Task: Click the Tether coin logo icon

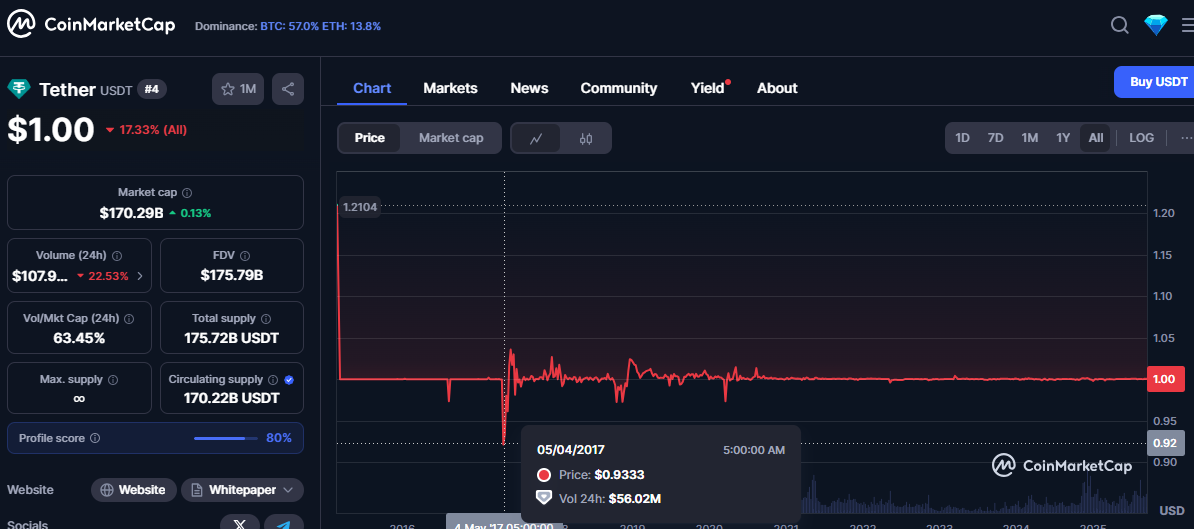Action: pos(19,89)
